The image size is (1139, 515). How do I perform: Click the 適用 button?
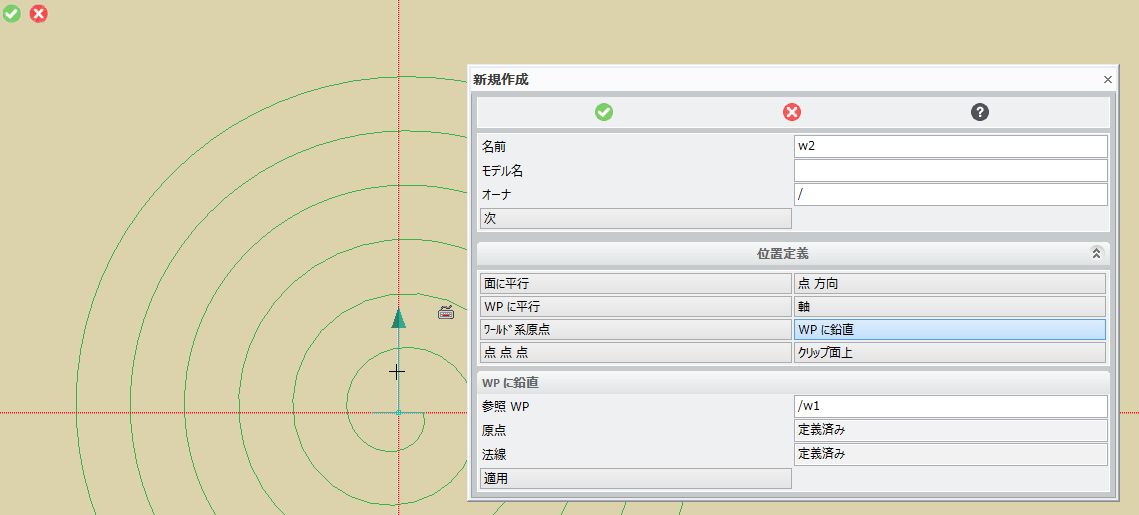pyautogui.click(x=636, y=479)
